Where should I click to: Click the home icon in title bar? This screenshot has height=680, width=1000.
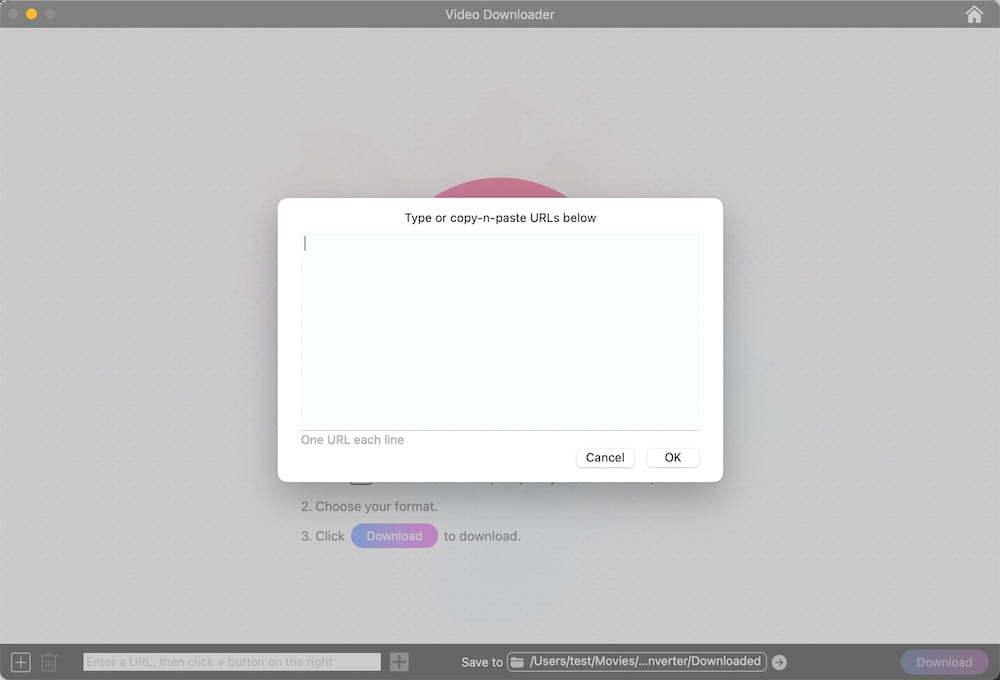[x=974, y=15]
